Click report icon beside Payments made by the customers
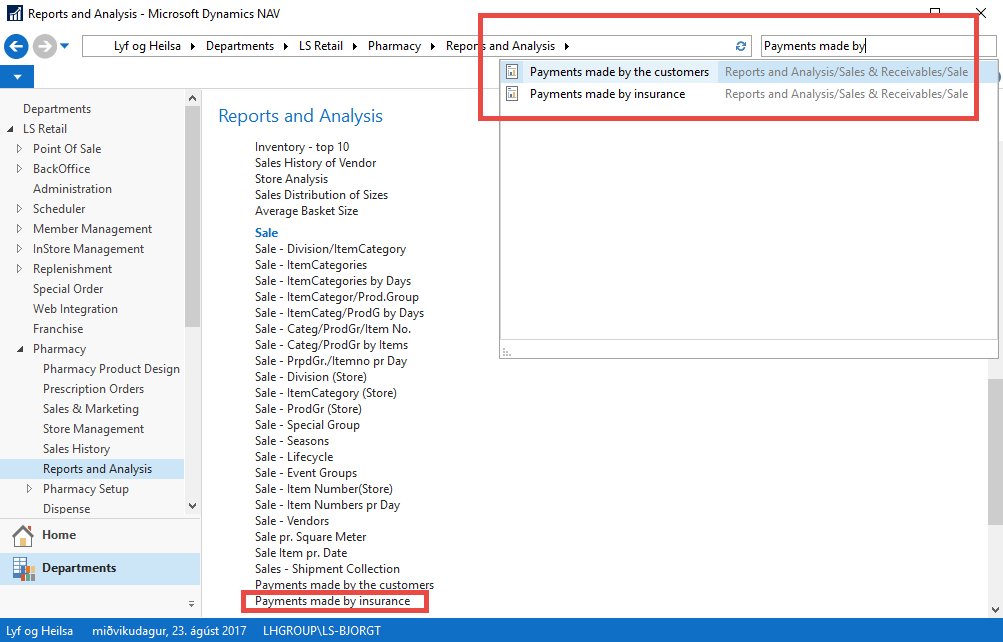1003x642 pixels. 512,72
